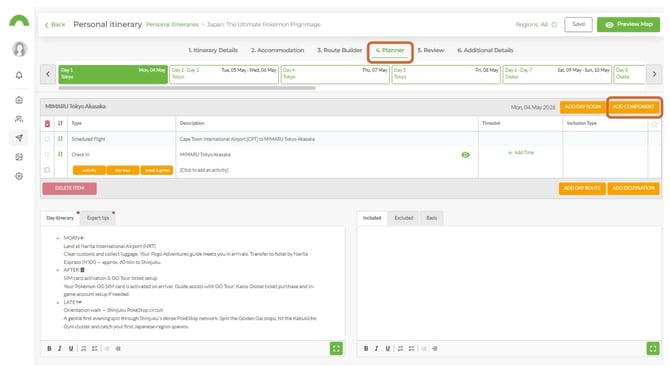Click Regions All refresh icon

[554, 25]
